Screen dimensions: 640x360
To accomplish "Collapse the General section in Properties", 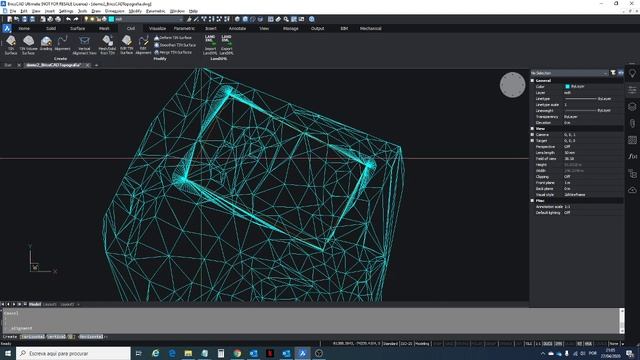I will pyautogui.click(x=533, y=80).
